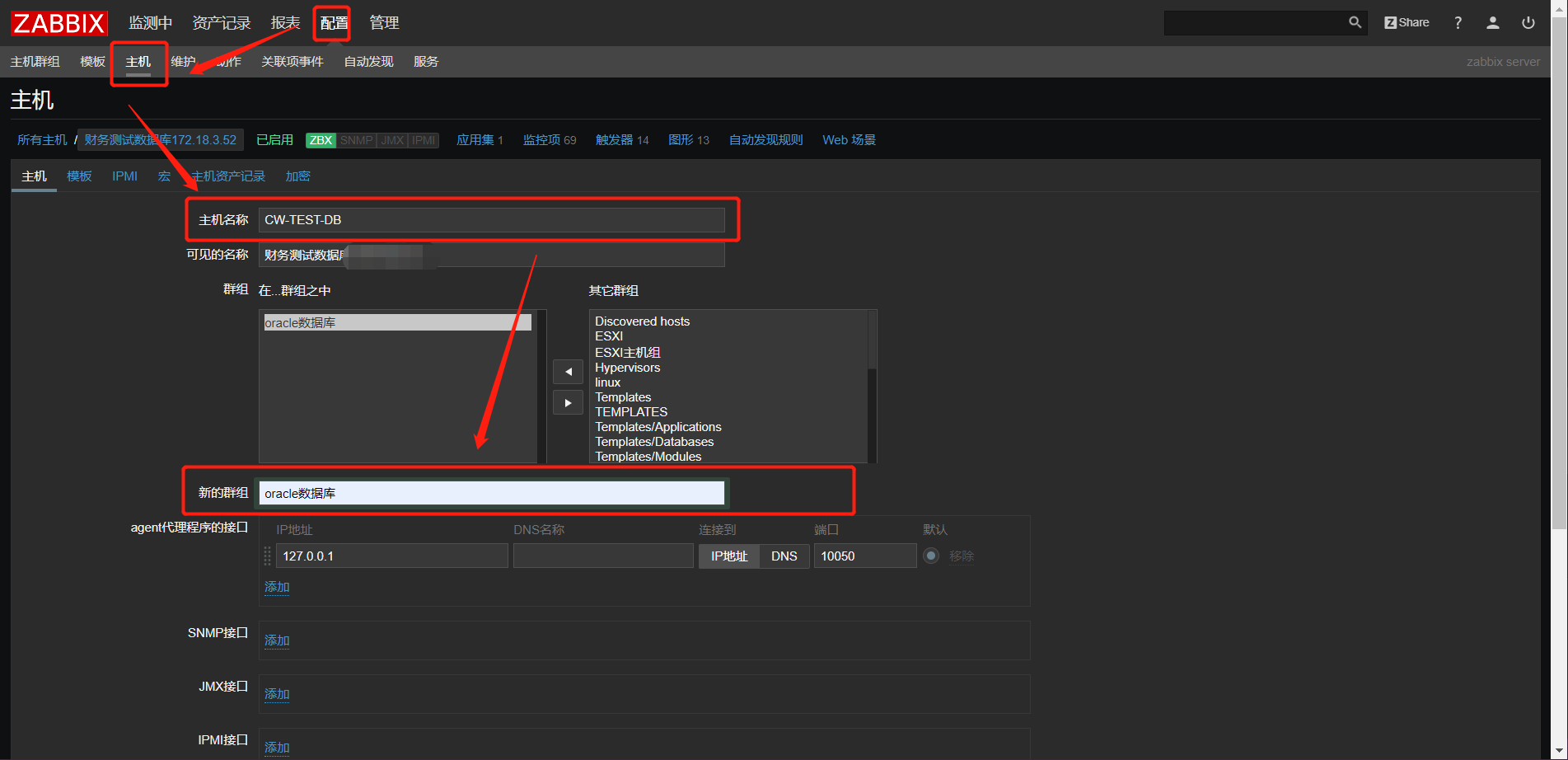Open the 配置 menu

tap(334, 23)
